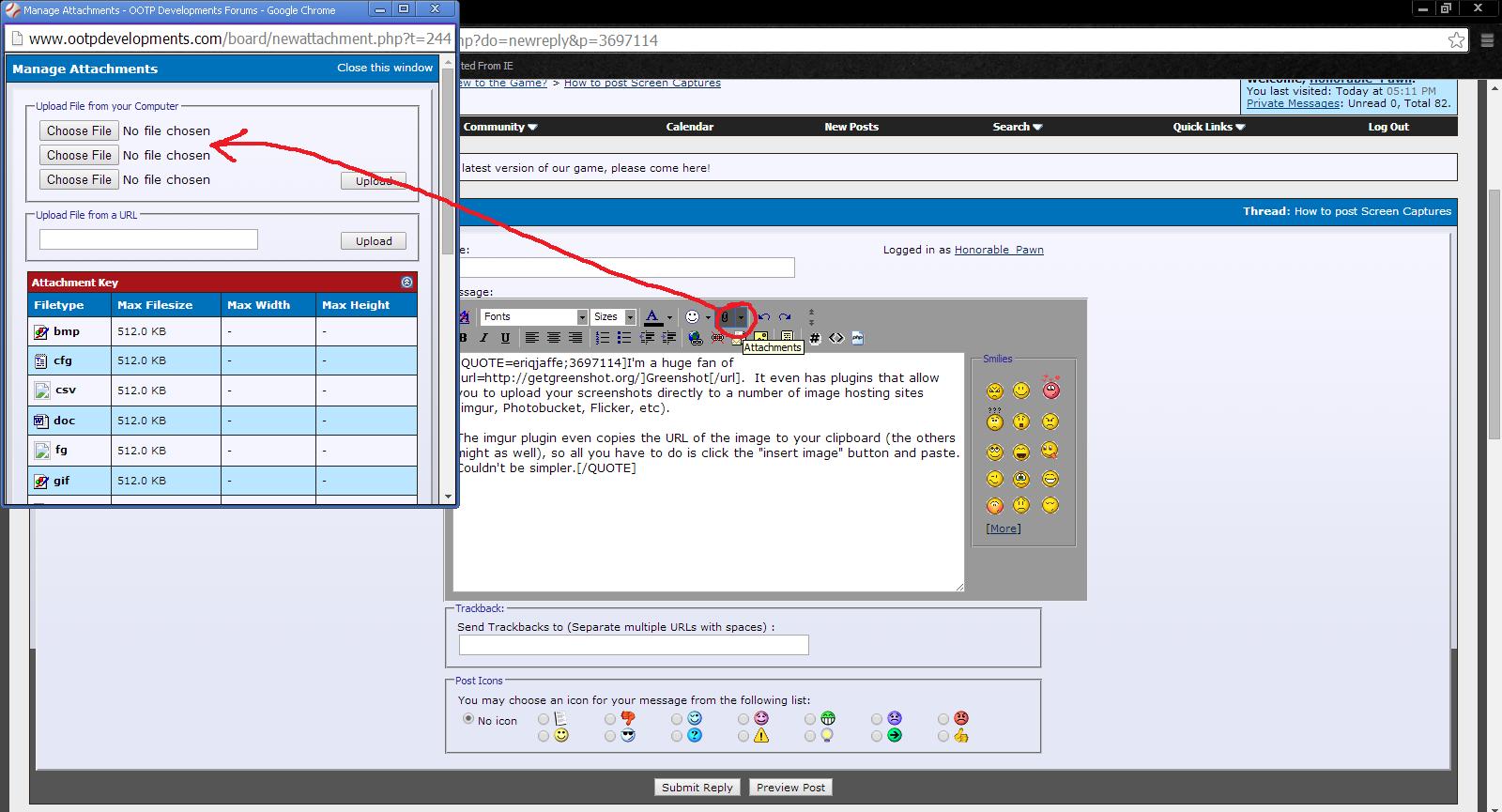The height and width of the screenshot is (812, 1502).
Task: Click the insert link globe icon
Action: [x=695, y=338]
